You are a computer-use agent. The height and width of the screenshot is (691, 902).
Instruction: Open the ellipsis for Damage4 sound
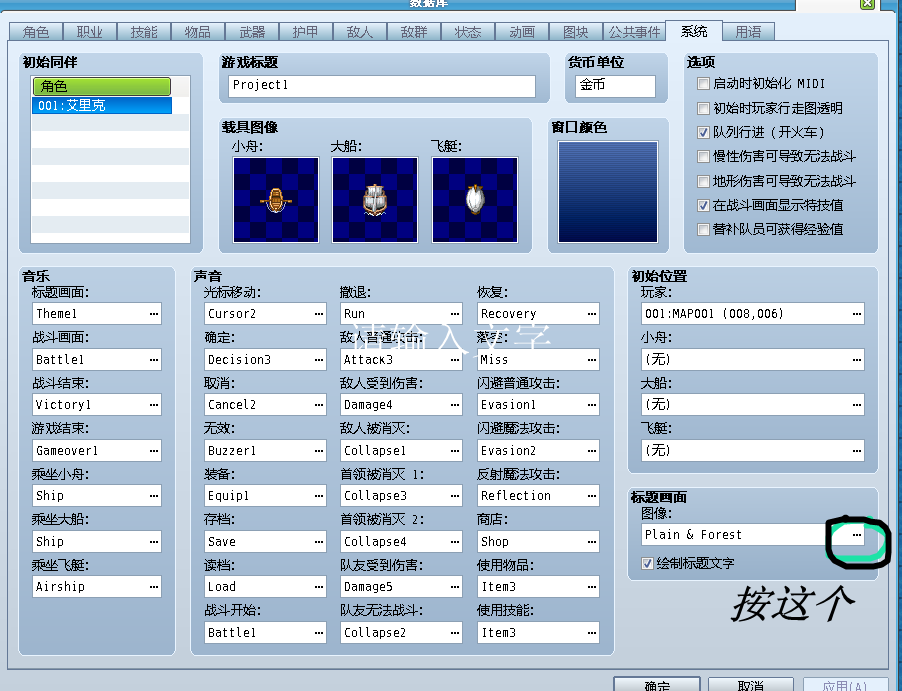coord(455,404)
